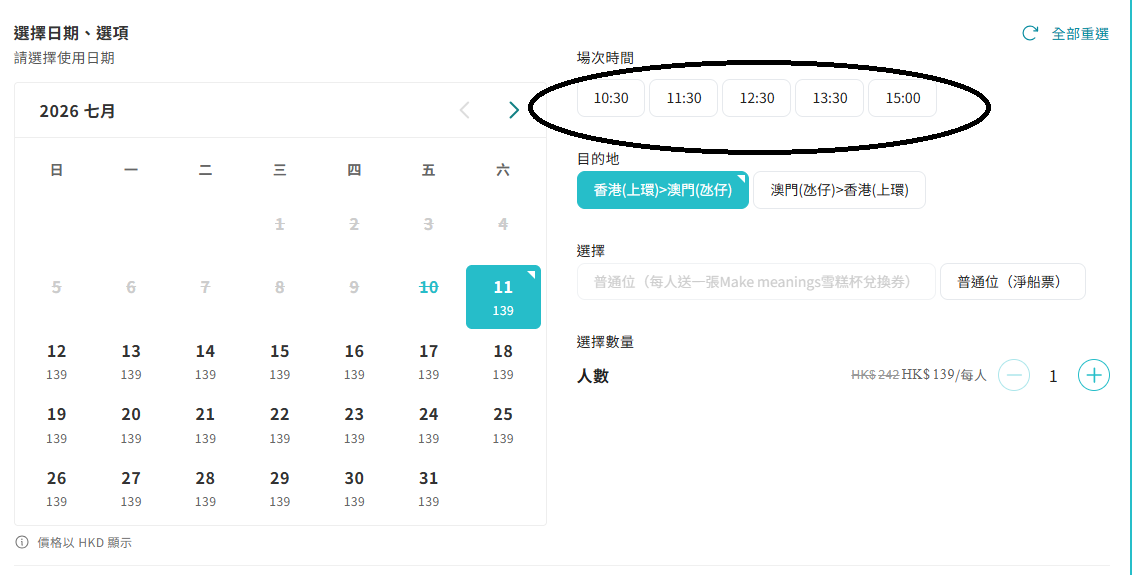Pick July 14 date

coord(205,360)
